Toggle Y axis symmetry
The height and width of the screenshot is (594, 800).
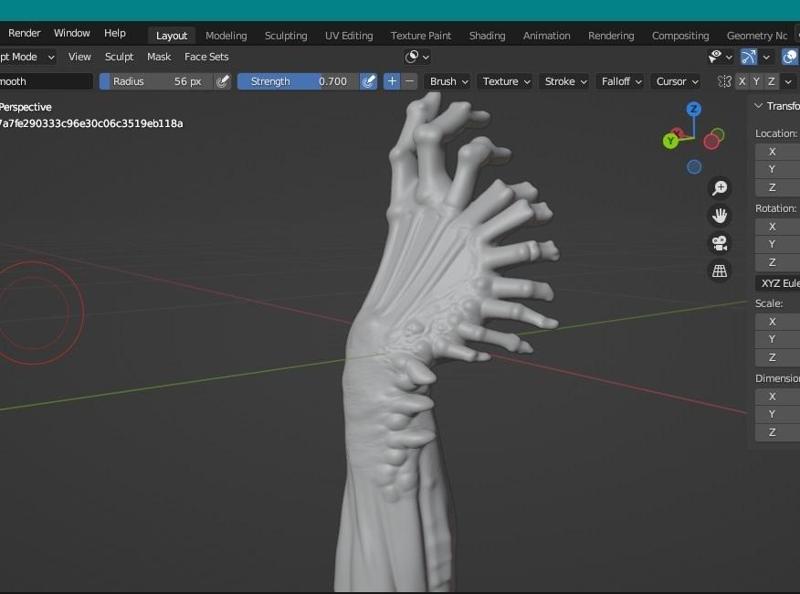point(756,81)
